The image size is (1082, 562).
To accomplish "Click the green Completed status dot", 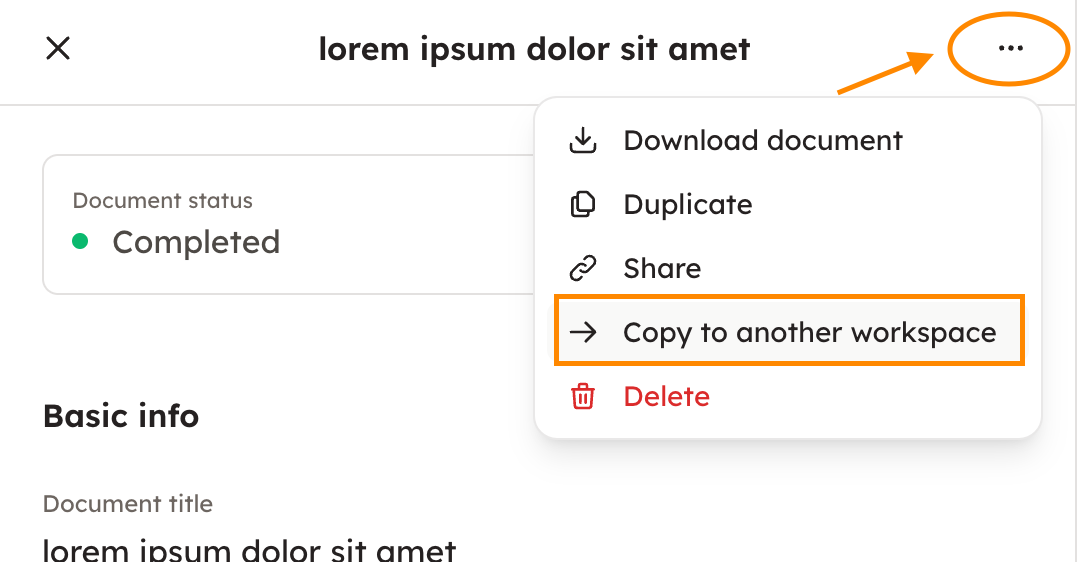I will tap(81, 242).
